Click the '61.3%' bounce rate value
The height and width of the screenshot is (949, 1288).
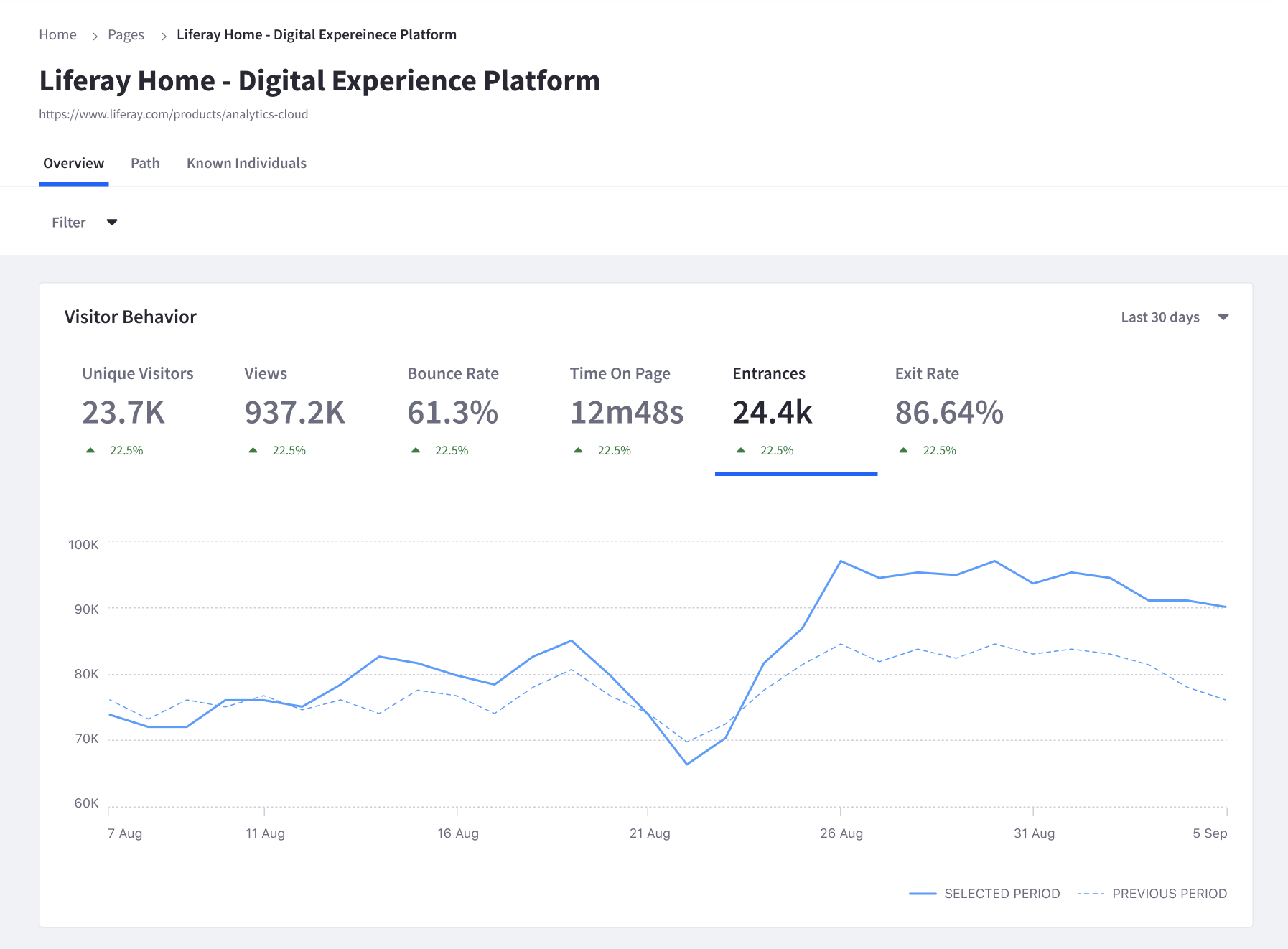pos(453,413)
